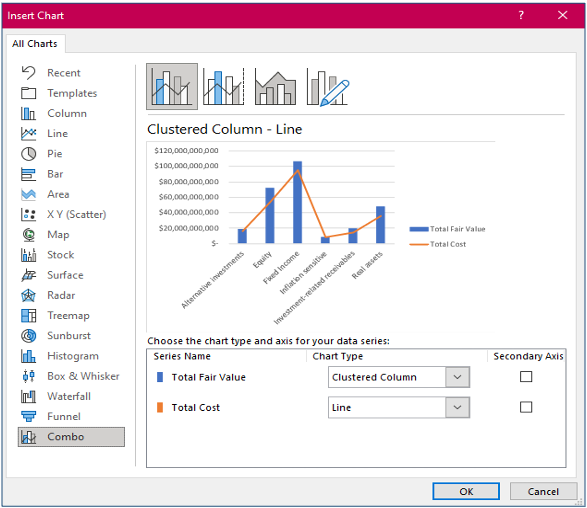Click the orange Total Cost color marker
The height and width of the screenshot is (508, 587).
[x=160, y=407]
